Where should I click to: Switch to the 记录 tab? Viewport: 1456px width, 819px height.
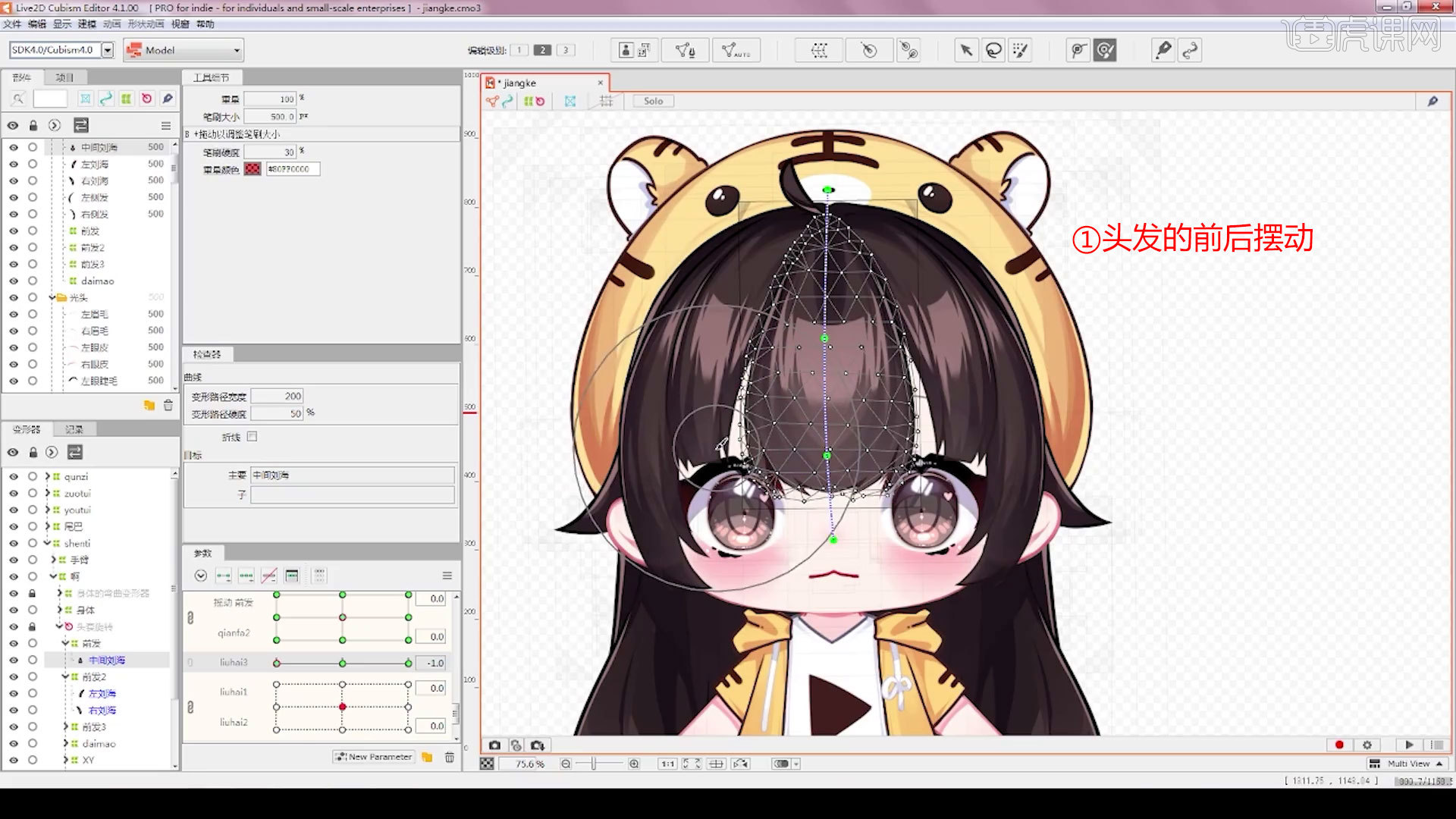74,430
